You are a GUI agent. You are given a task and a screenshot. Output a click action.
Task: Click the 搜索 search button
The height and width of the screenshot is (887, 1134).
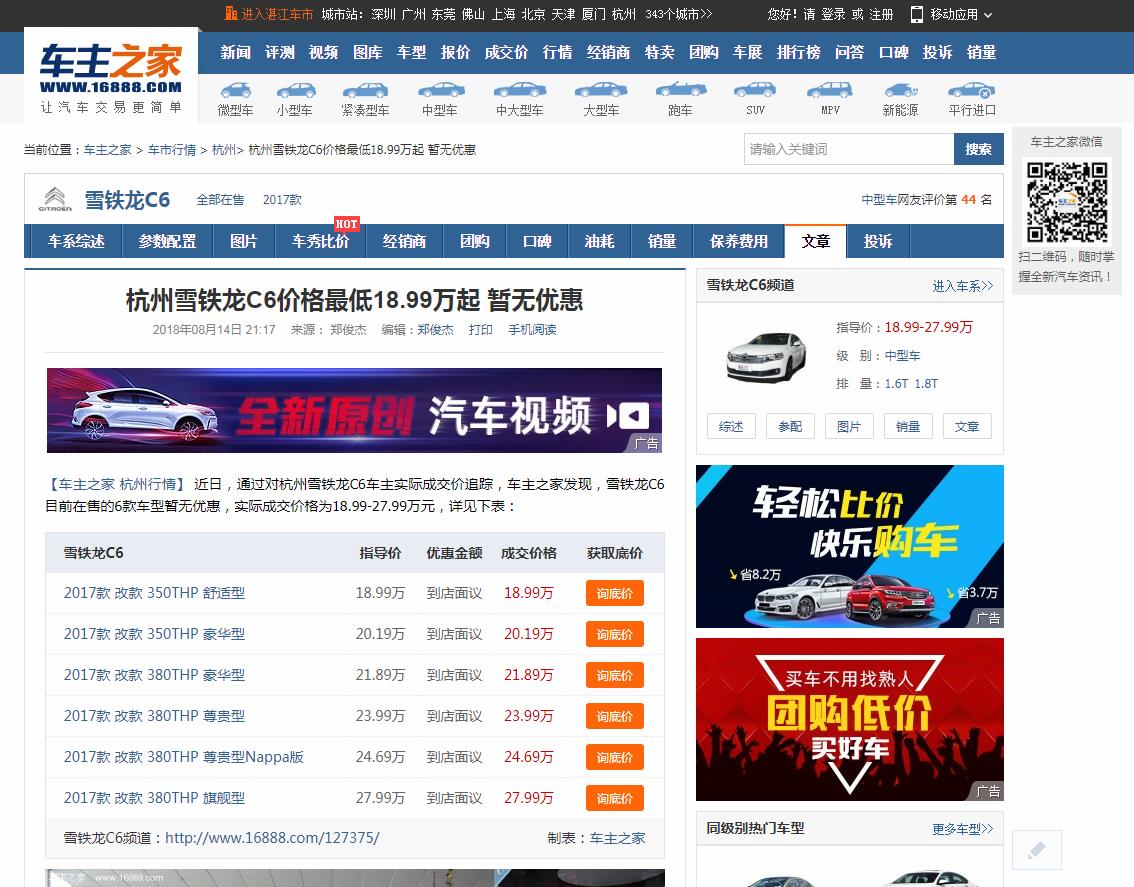tap(979, 149)
